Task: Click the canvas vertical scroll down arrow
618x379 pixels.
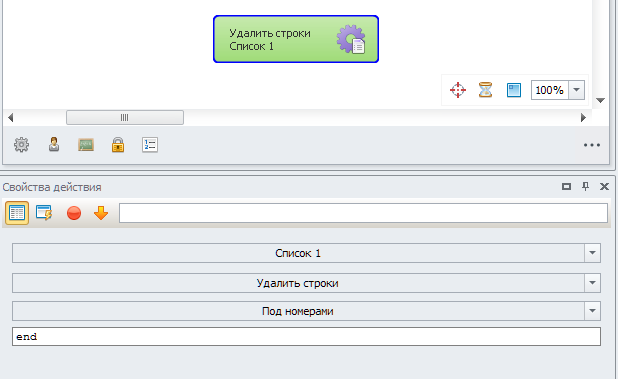Action: [600, 100]
